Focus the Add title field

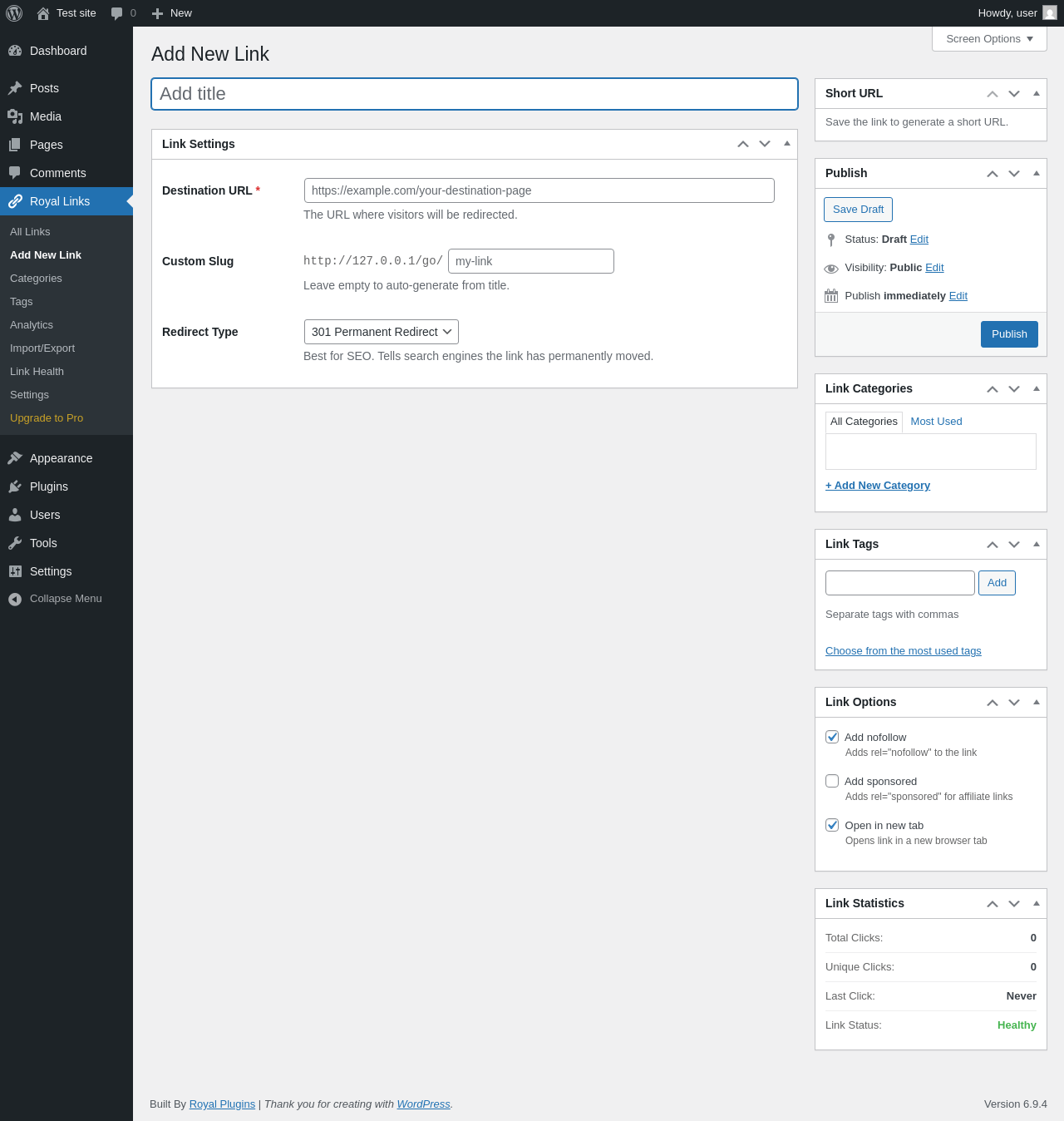click(475, 94)
